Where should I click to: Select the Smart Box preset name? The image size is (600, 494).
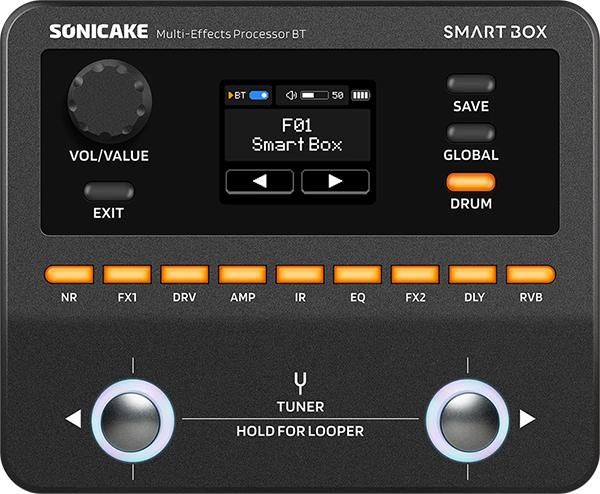pyautogui.click(x=297, y=145)
